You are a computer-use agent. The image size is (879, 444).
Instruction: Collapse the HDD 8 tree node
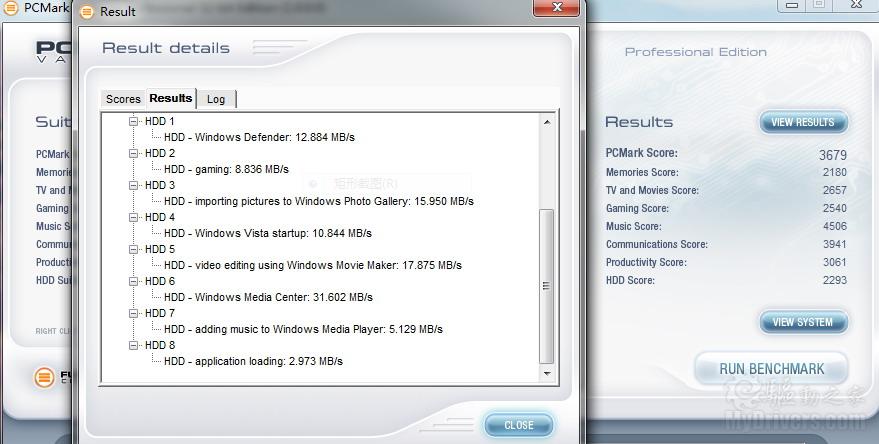(x=134, y=345)
